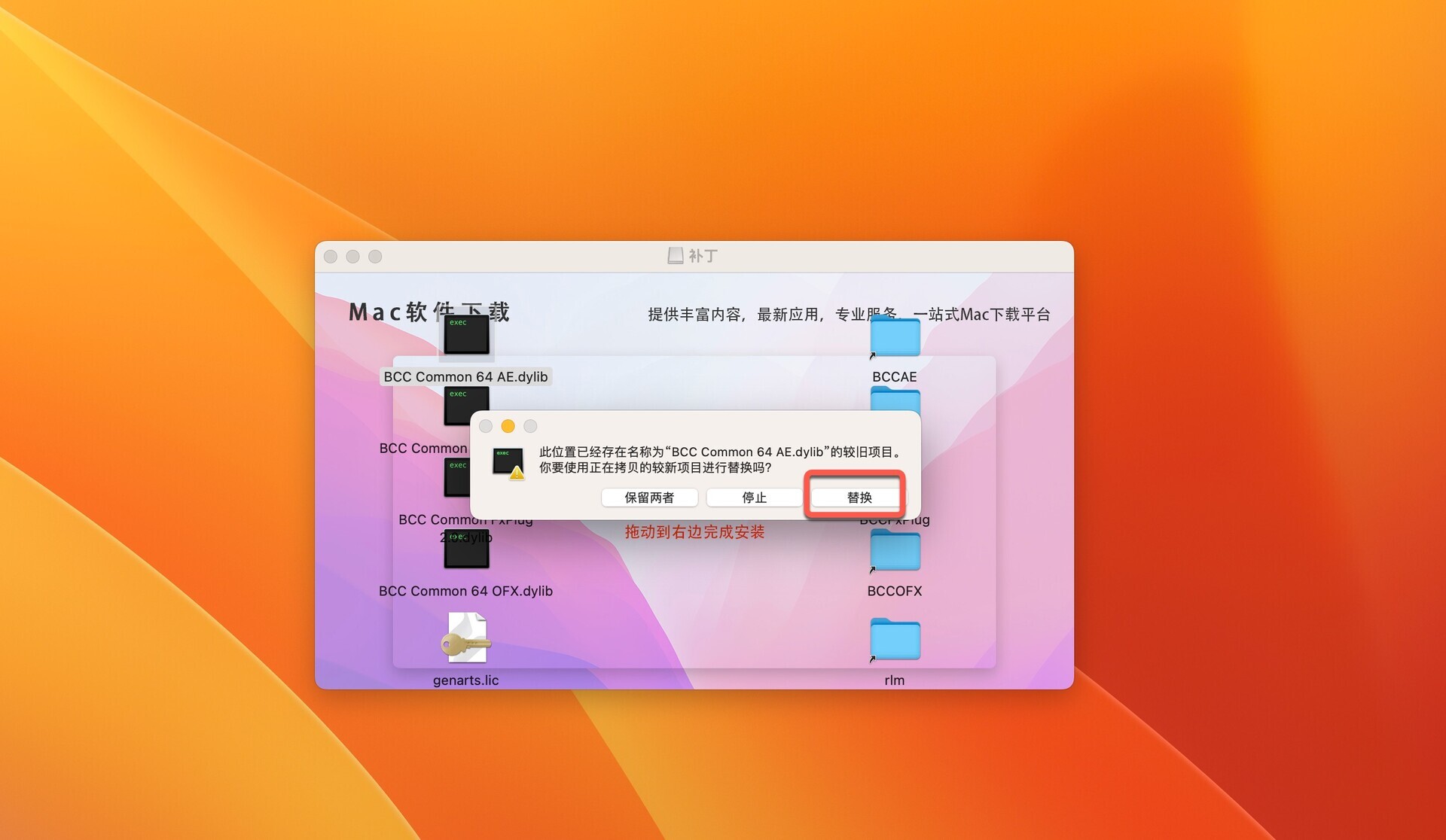1446x840 pixels.
Task: Click the disk icon in 补丁 window title
Action: click(676, 256)
